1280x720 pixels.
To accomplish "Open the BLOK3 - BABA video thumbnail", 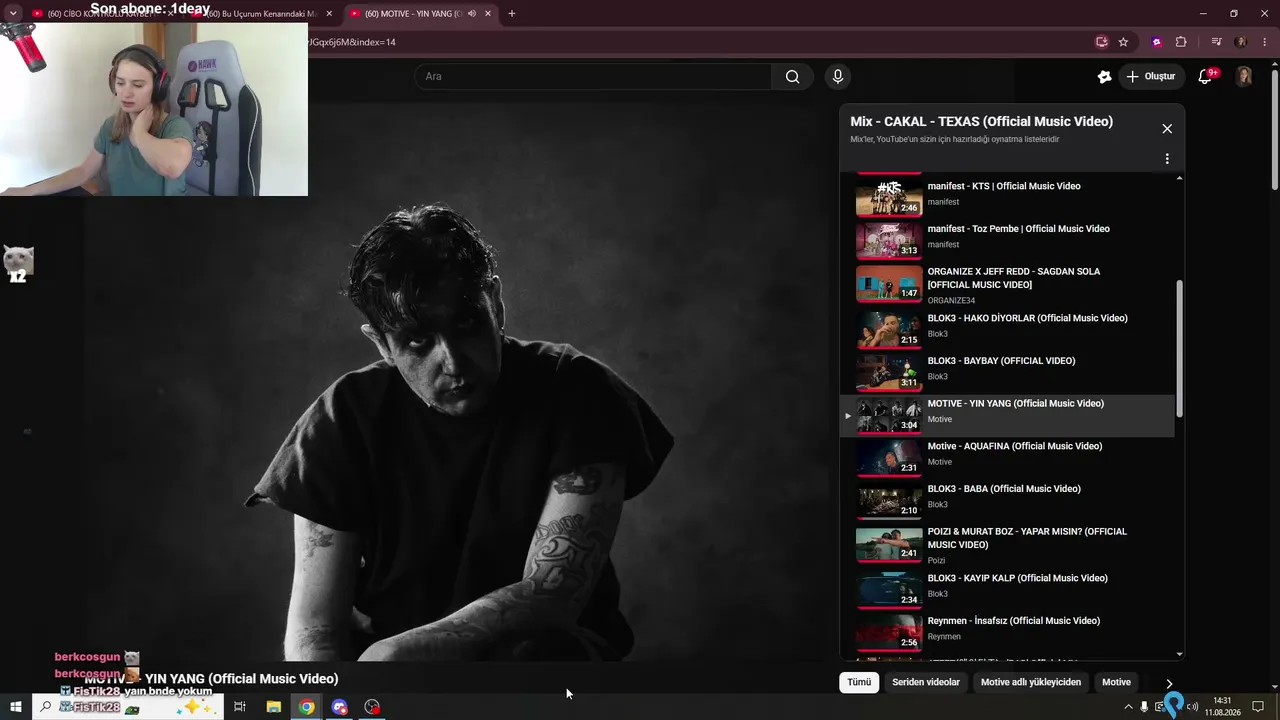I will tap(889, 501).
